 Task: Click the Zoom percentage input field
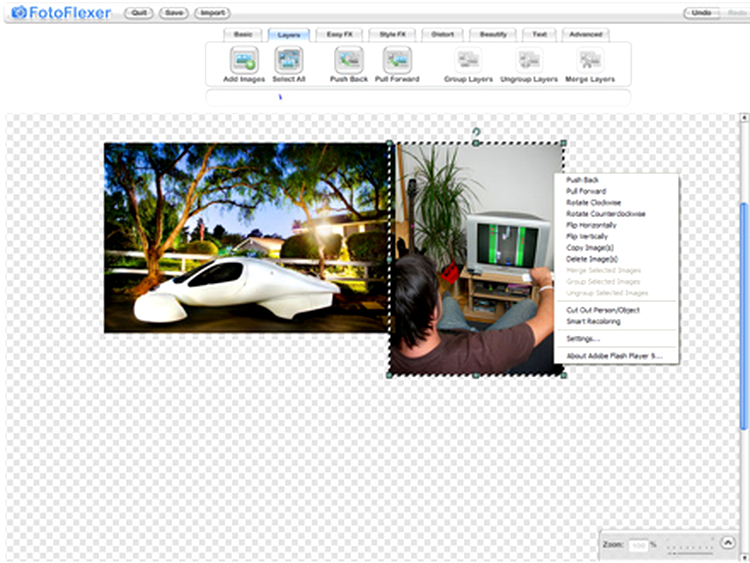638,545
